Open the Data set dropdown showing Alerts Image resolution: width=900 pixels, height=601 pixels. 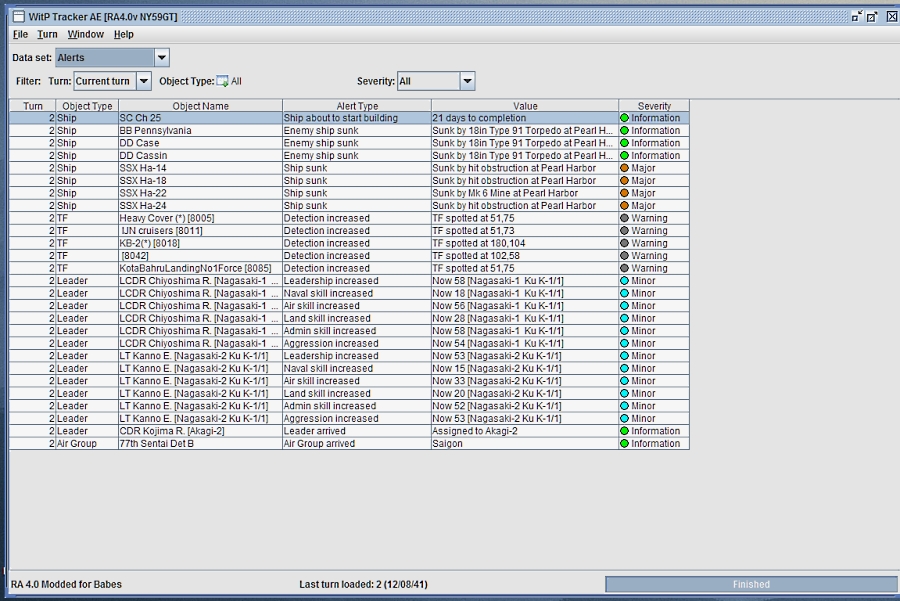pos(160,57)
